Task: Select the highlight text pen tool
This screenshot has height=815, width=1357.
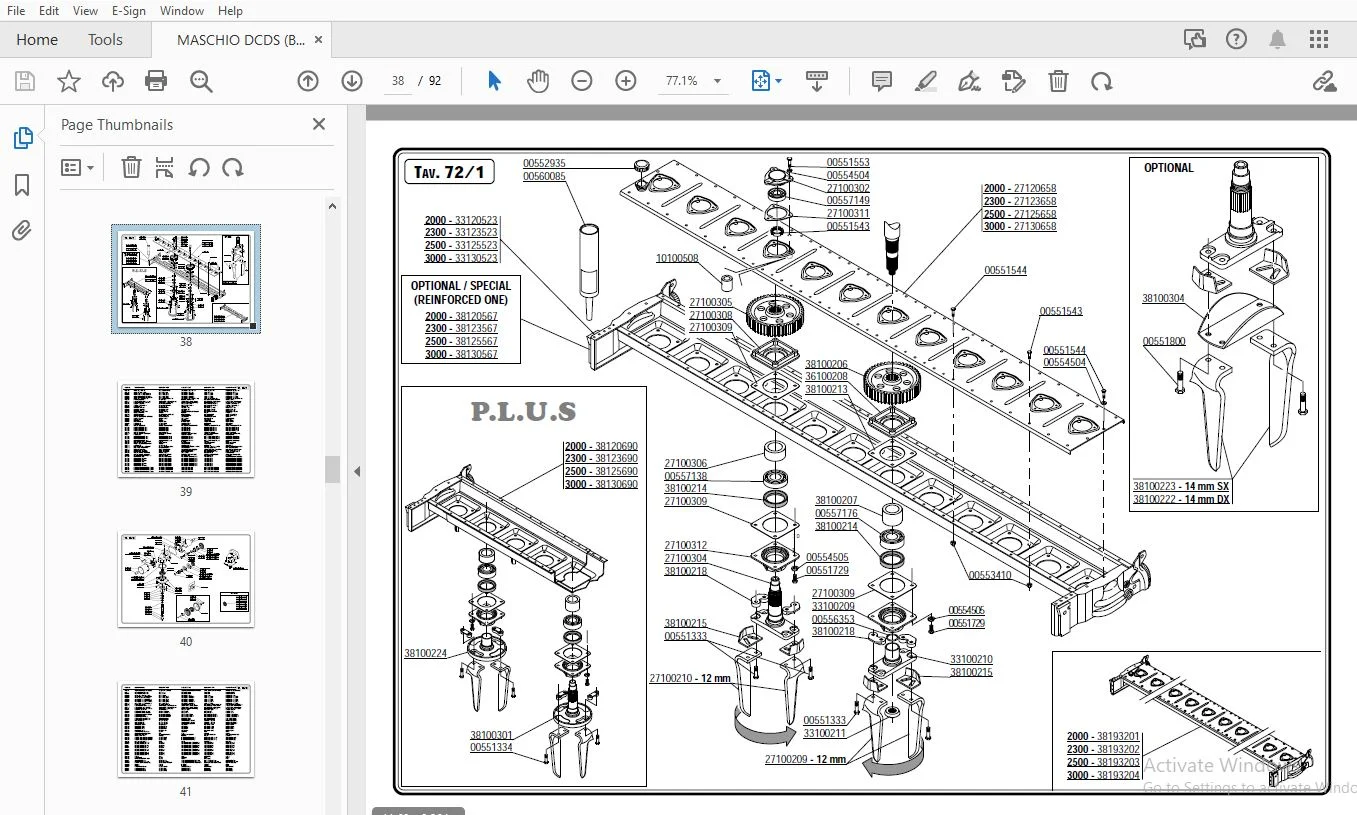Action: [x=926, y=81]
